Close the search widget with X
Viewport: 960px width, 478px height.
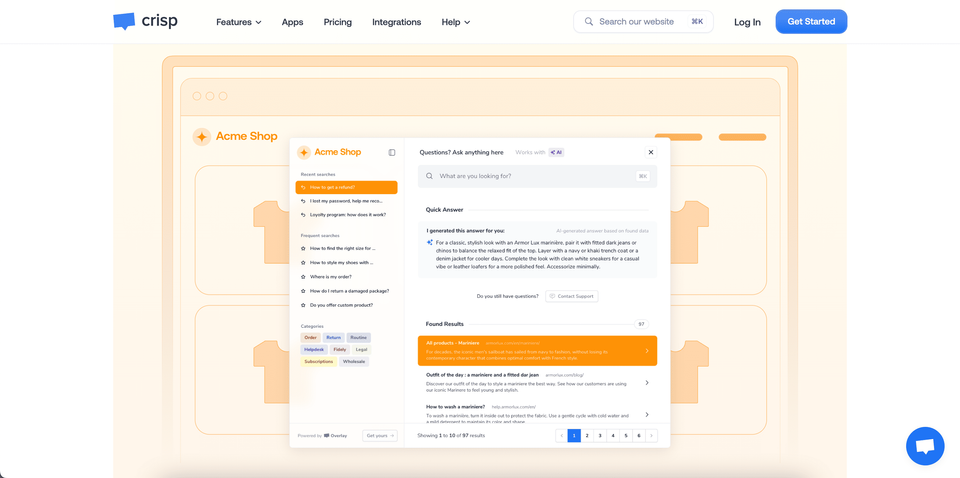651,153
